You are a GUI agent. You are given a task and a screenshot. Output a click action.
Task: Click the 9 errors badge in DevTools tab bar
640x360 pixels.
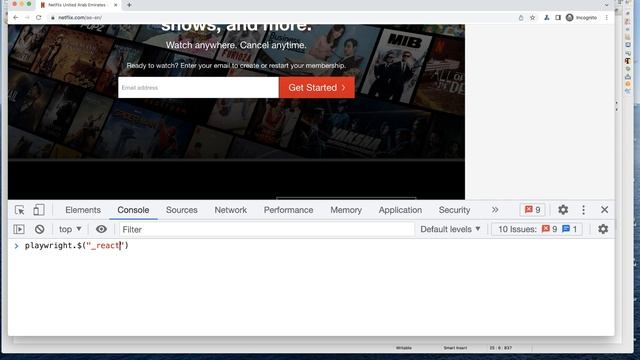click(532, 210)
